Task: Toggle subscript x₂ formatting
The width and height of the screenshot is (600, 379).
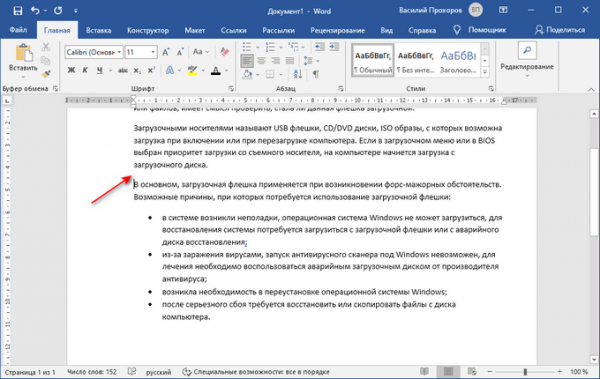Action: [137, 70]
